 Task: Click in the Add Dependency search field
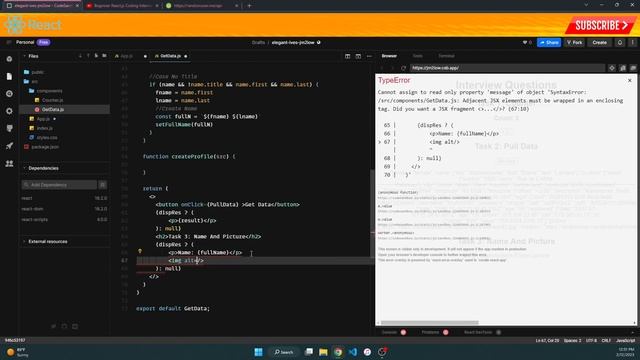(59, 185)
